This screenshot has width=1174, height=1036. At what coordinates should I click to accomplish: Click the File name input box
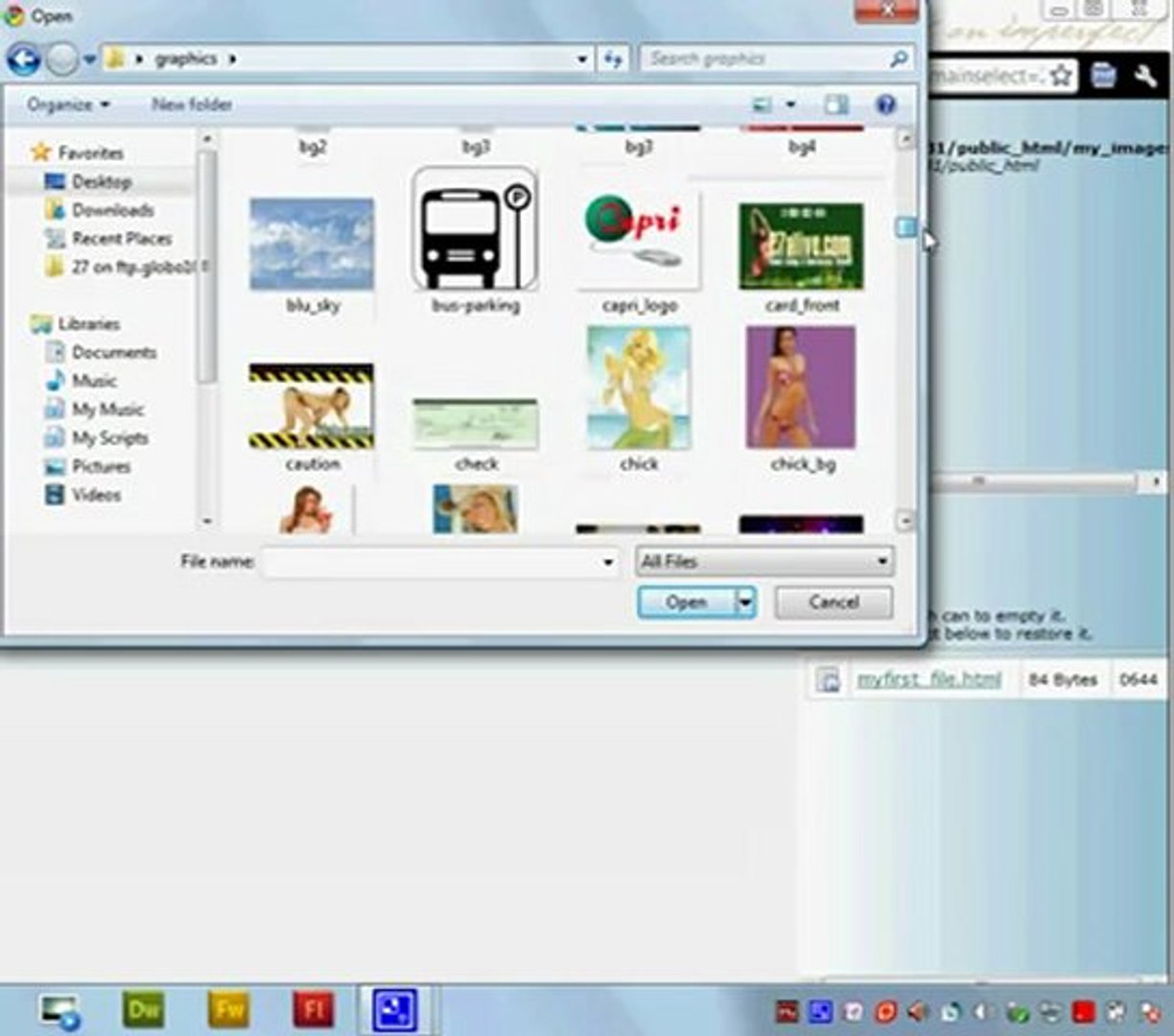click(430, 561)
